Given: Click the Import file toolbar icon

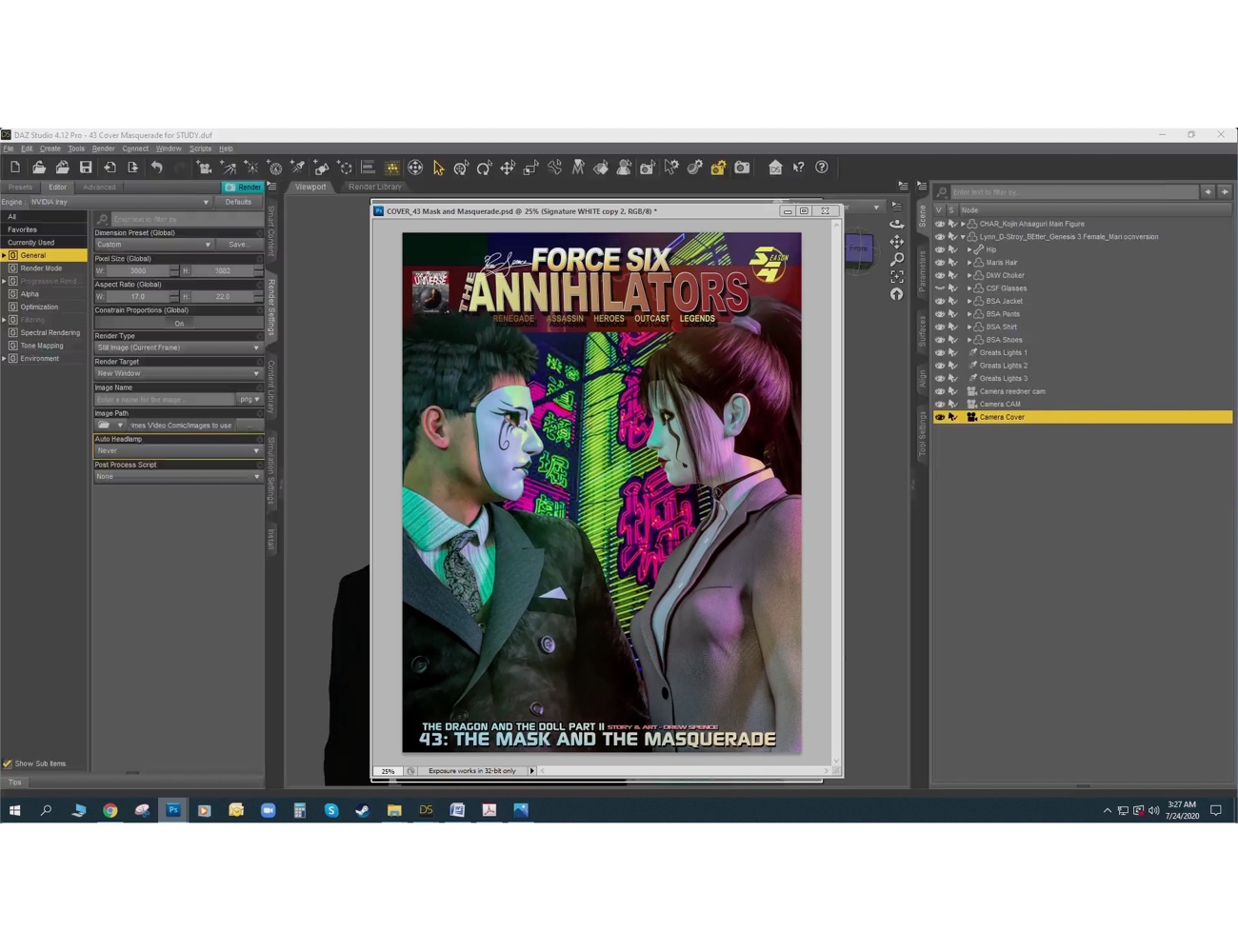Looking at the screenshot, I should pos(110,168).
